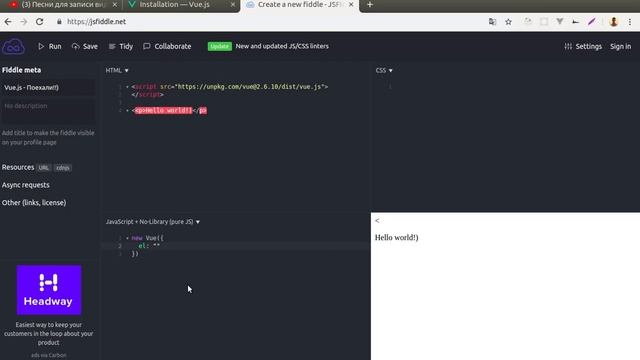Save the fiddle

[84, 47]
